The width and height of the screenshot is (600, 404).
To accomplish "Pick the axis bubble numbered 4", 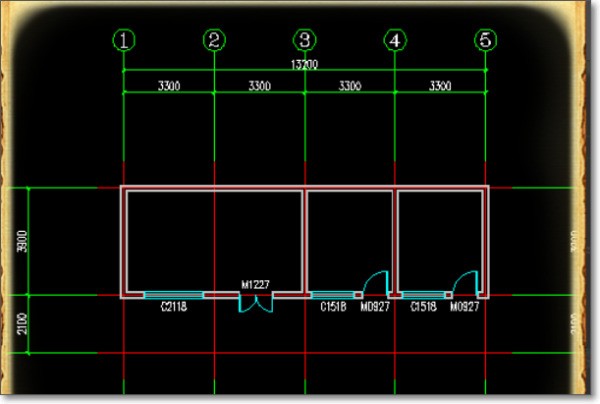I will (x=395, y=40).
